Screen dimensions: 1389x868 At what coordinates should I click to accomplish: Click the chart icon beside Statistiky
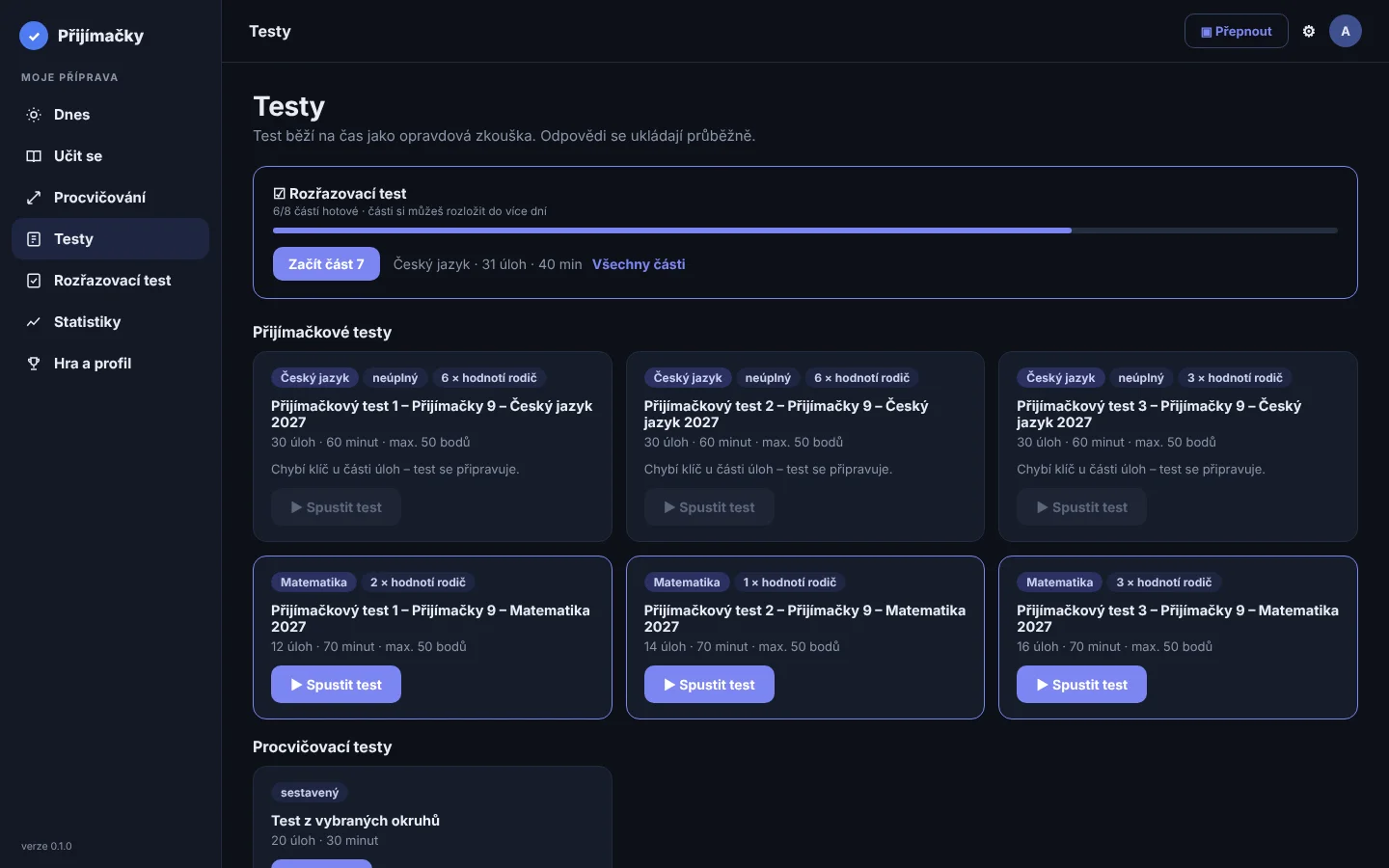[x=34, y=322]
